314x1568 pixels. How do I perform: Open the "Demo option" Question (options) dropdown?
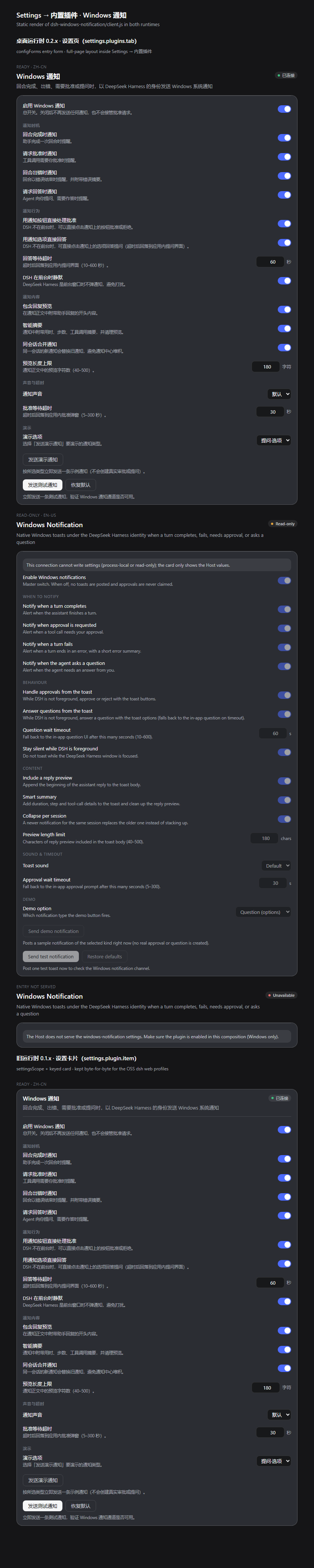tap(264, 912)
